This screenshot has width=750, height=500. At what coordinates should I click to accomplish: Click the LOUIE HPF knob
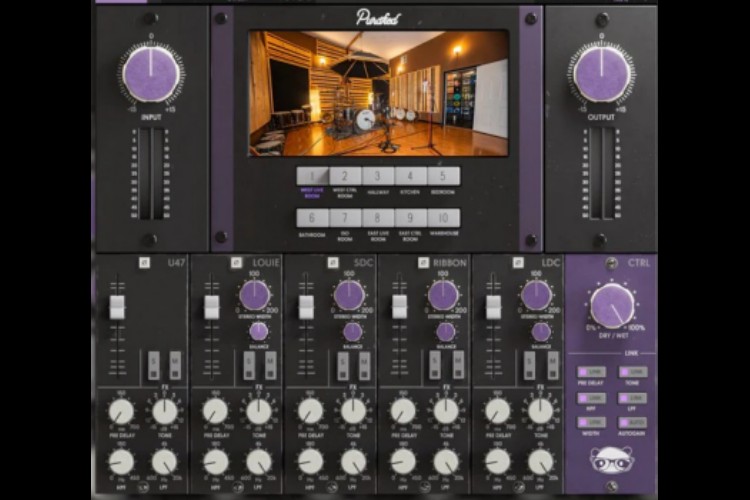(216, 462)
